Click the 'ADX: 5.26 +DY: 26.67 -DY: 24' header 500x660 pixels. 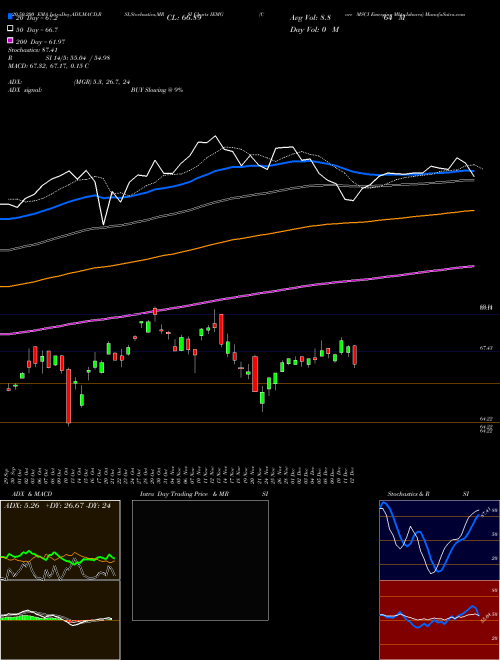[57, 506]
